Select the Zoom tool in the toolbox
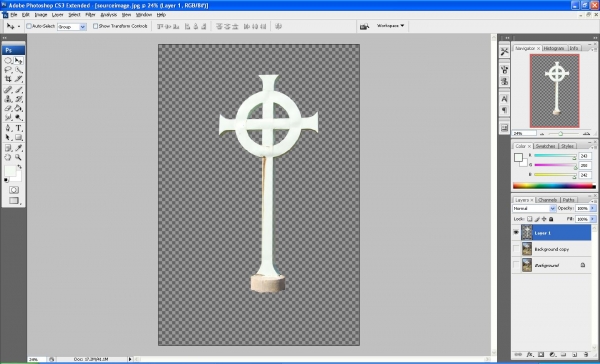 pyautogui.click(x=19, y=157)
